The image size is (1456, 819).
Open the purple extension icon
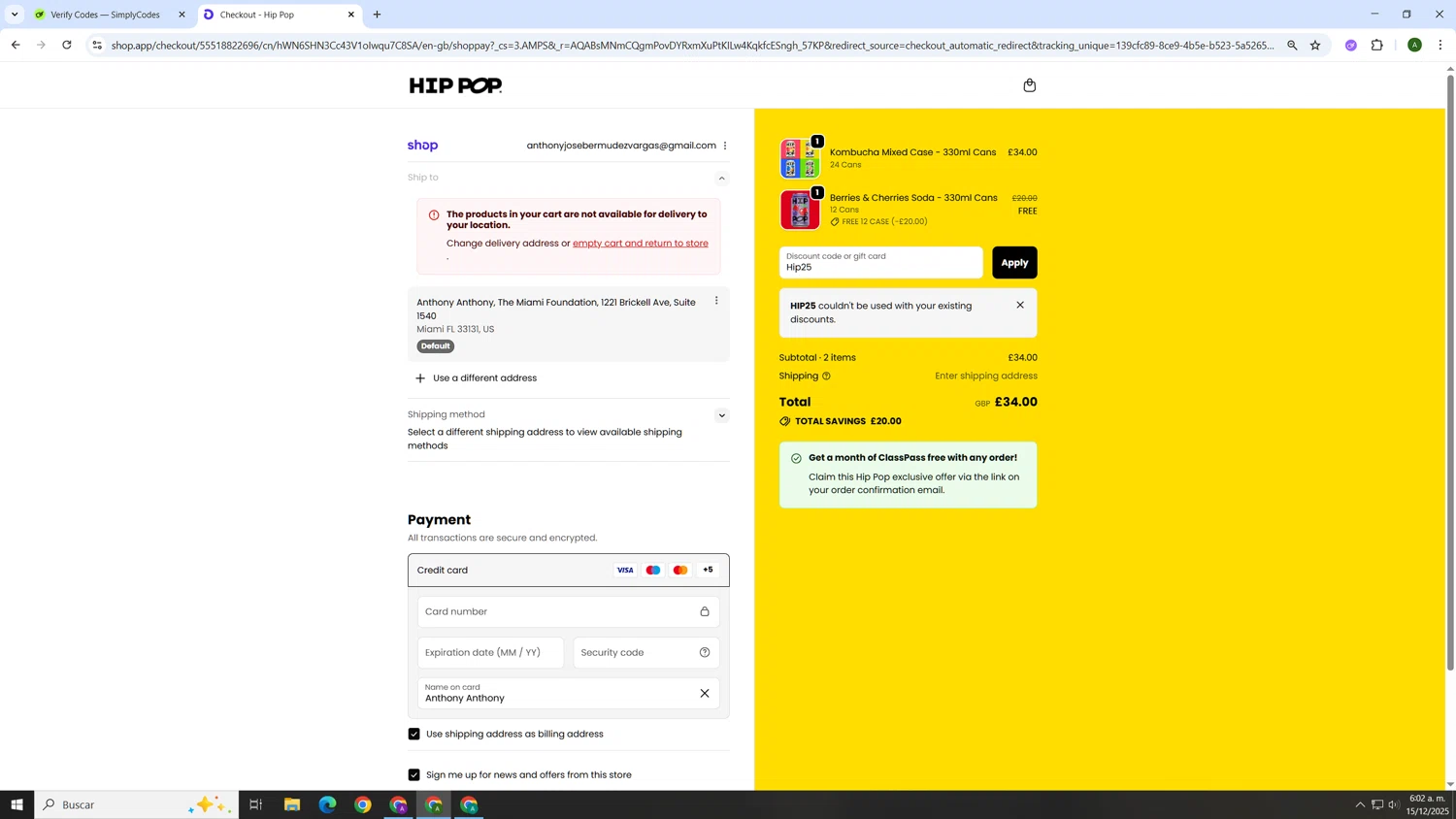pos(1351,45)
